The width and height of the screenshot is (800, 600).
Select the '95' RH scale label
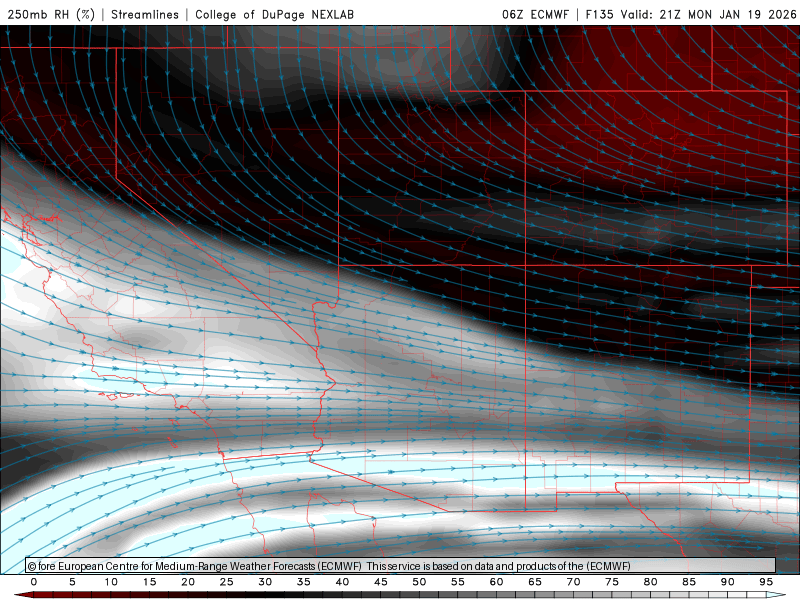(766, 582)
